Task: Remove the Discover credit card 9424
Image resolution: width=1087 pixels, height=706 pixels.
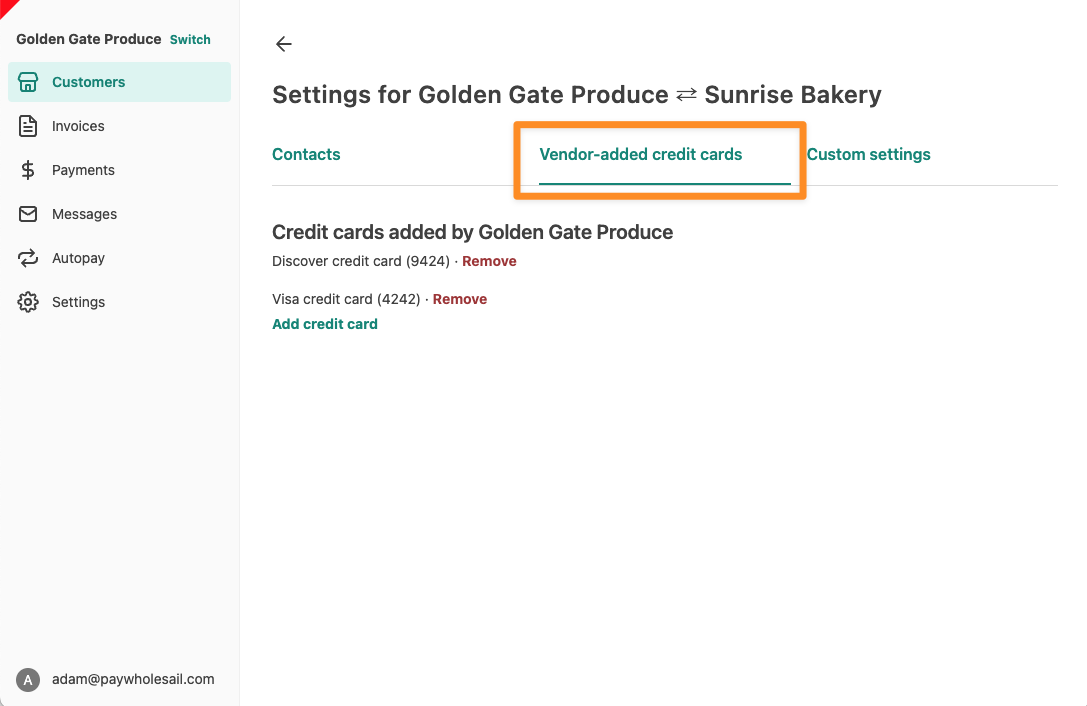Action: point(489,261)
